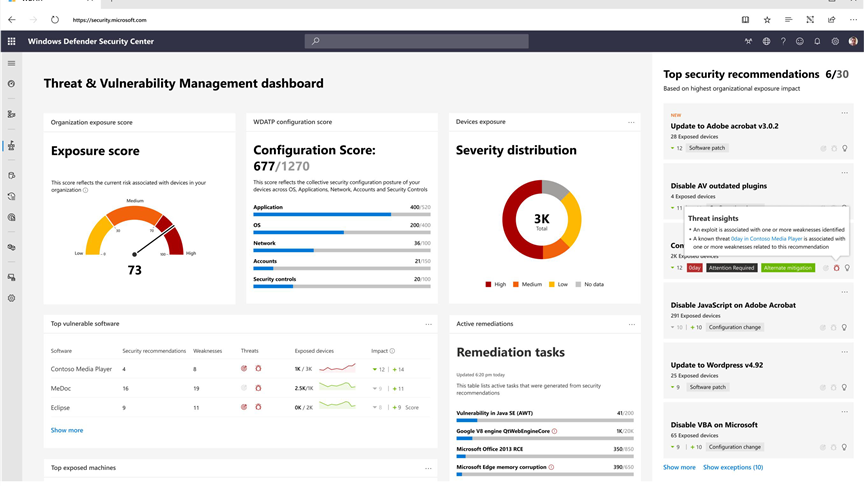The width and height of the screenshot is (864, 486).
Task: Click the Alternate mitigation green tag
Action: click(x=787, y=268)
